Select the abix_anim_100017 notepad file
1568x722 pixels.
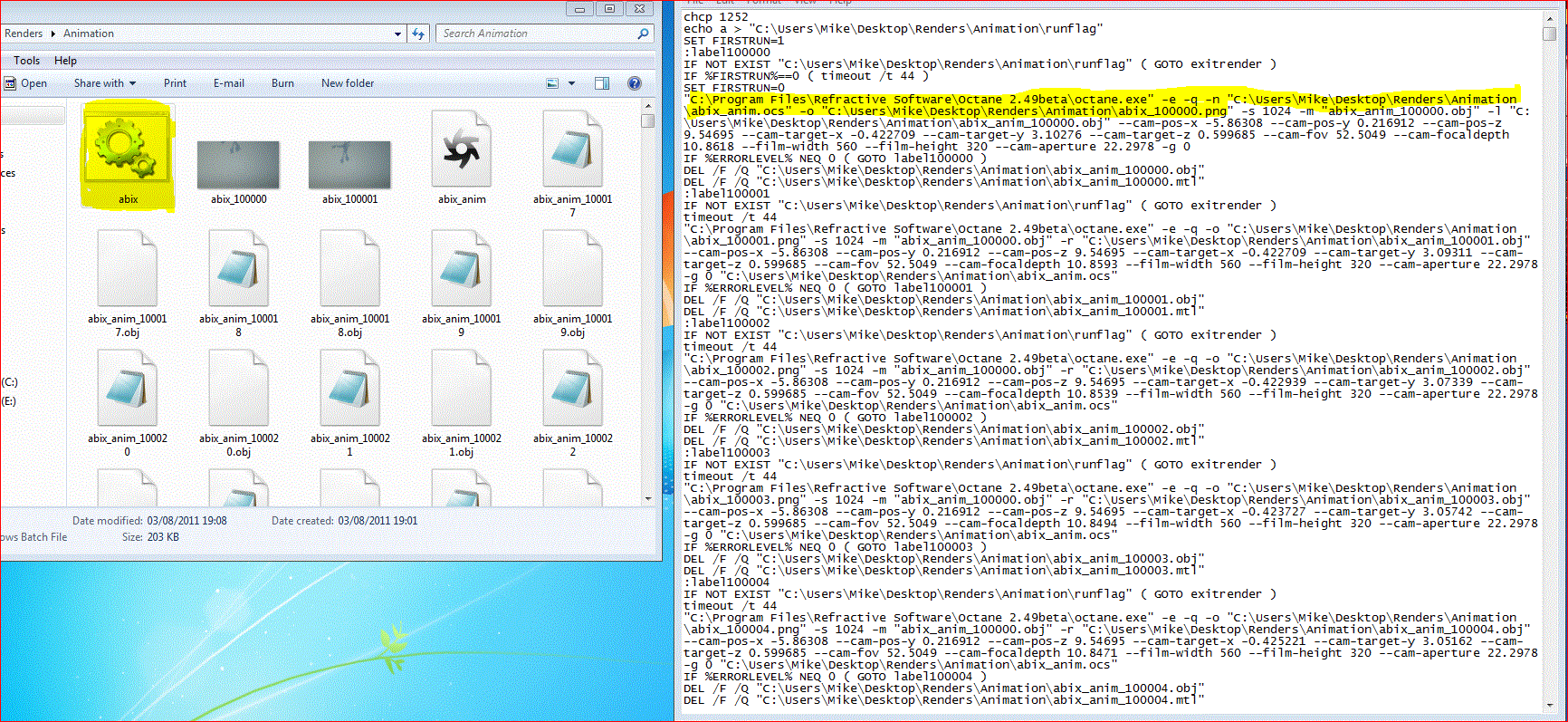572,149
